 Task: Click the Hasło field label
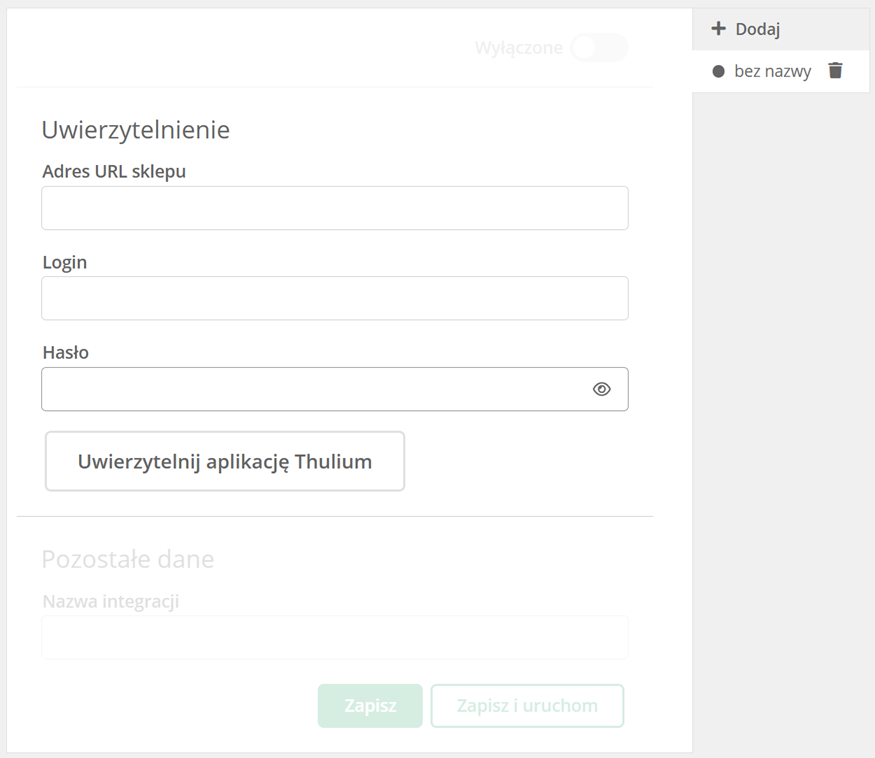(x=65, y=352)
